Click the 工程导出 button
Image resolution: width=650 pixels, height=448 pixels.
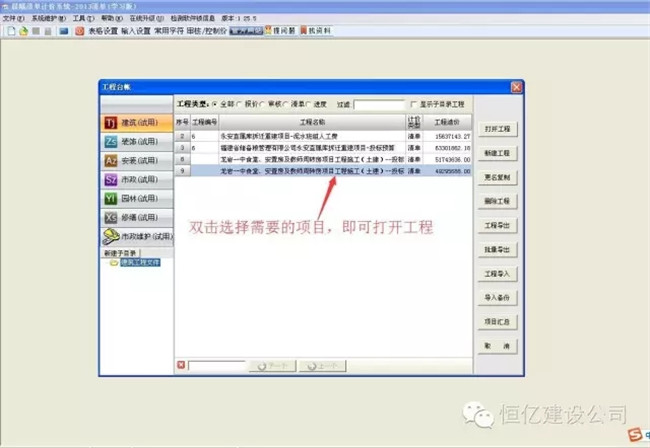coord(497,225)
